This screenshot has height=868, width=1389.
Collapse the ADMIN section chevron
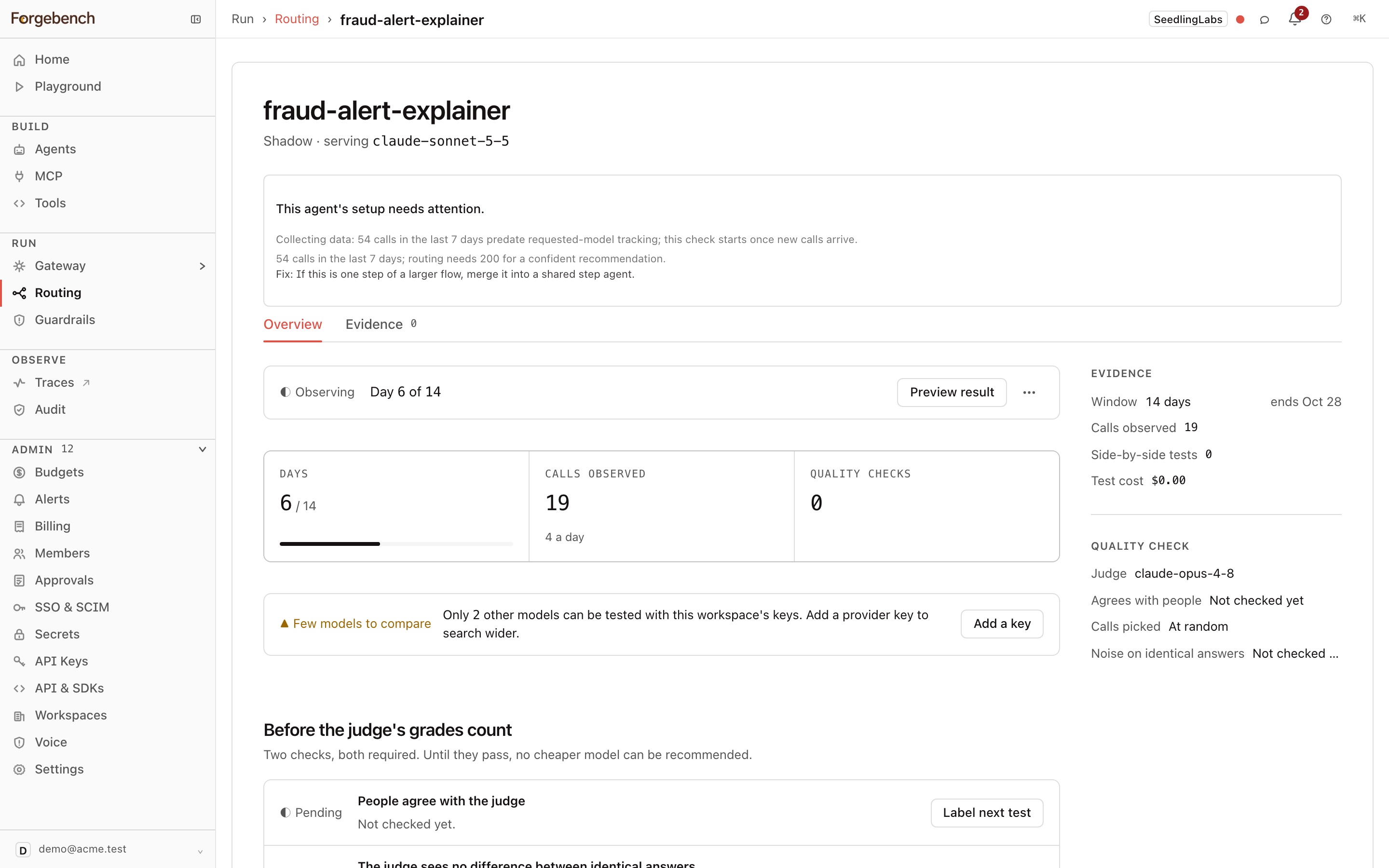202,449
